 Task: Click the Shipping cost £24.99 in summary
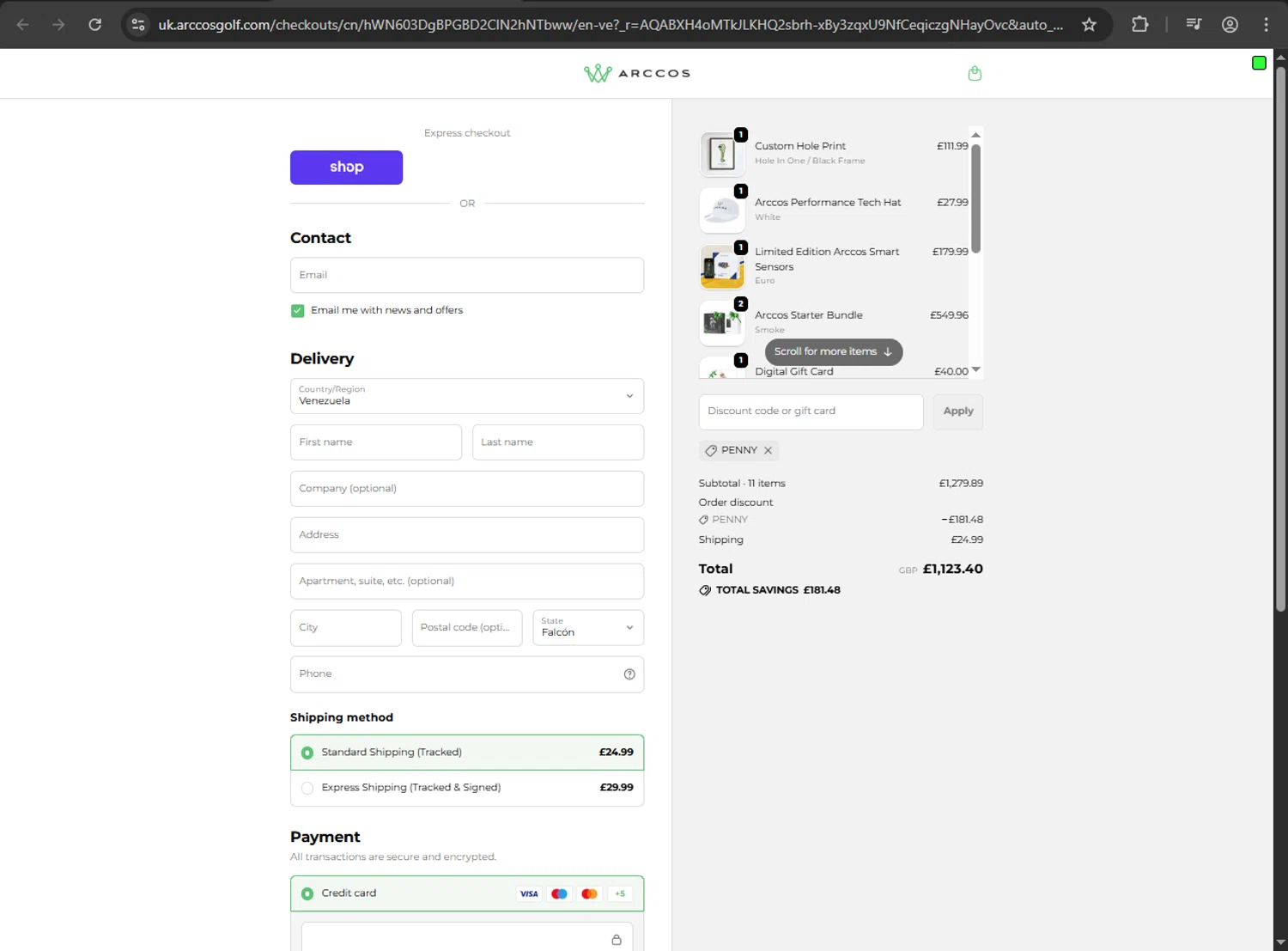[x=967, y=540]
